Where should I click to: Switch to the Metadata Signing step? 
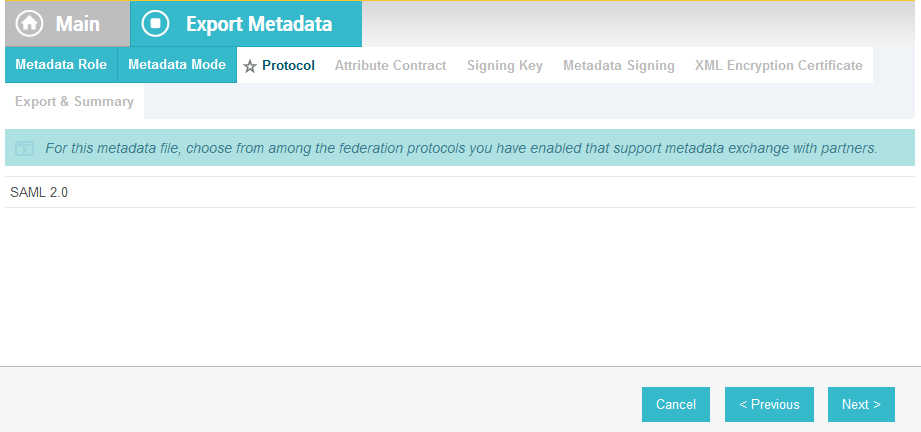(619, 65)
